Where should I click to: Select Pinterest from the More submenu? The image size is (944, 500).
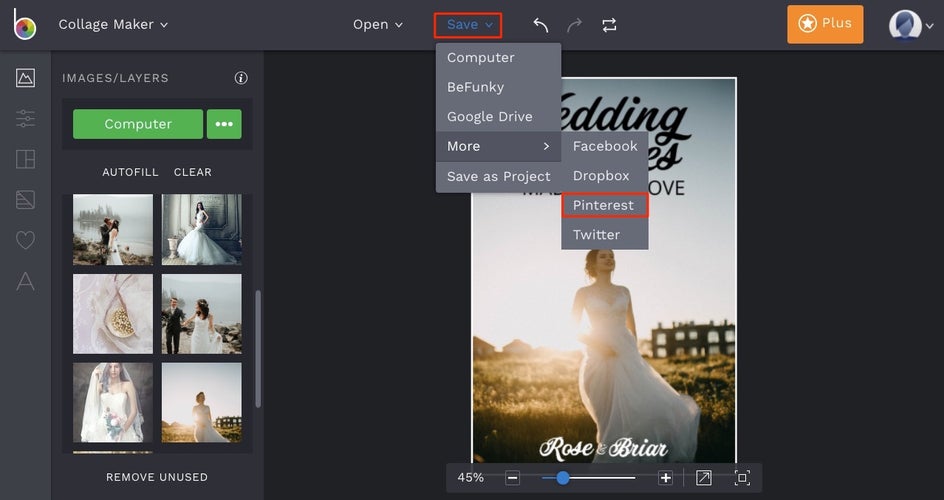point(604,205)
